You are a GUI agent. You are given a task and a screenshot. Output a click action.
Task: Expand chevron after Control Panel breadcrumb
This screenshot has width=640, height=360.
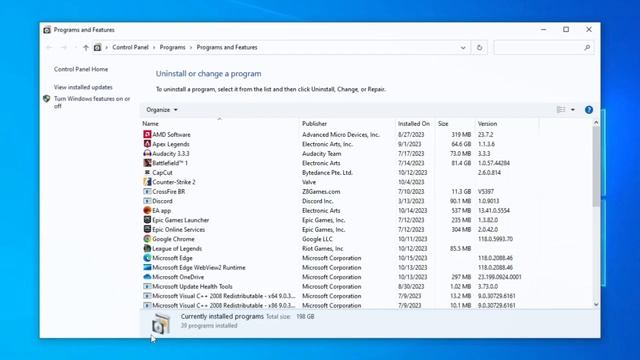point(154,47)
